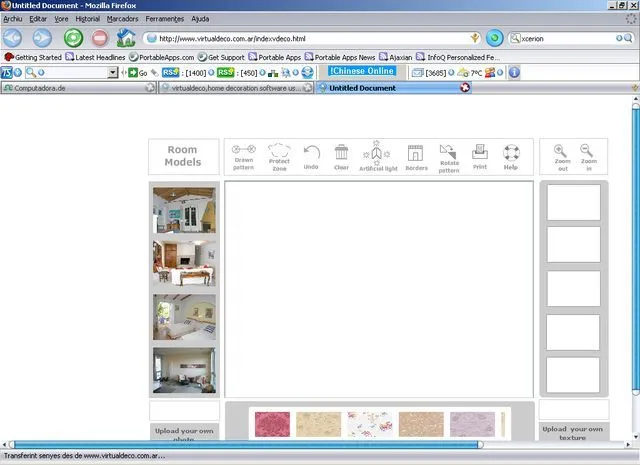
Task: Open the Ferramentes menu
Action: [164, 19]
